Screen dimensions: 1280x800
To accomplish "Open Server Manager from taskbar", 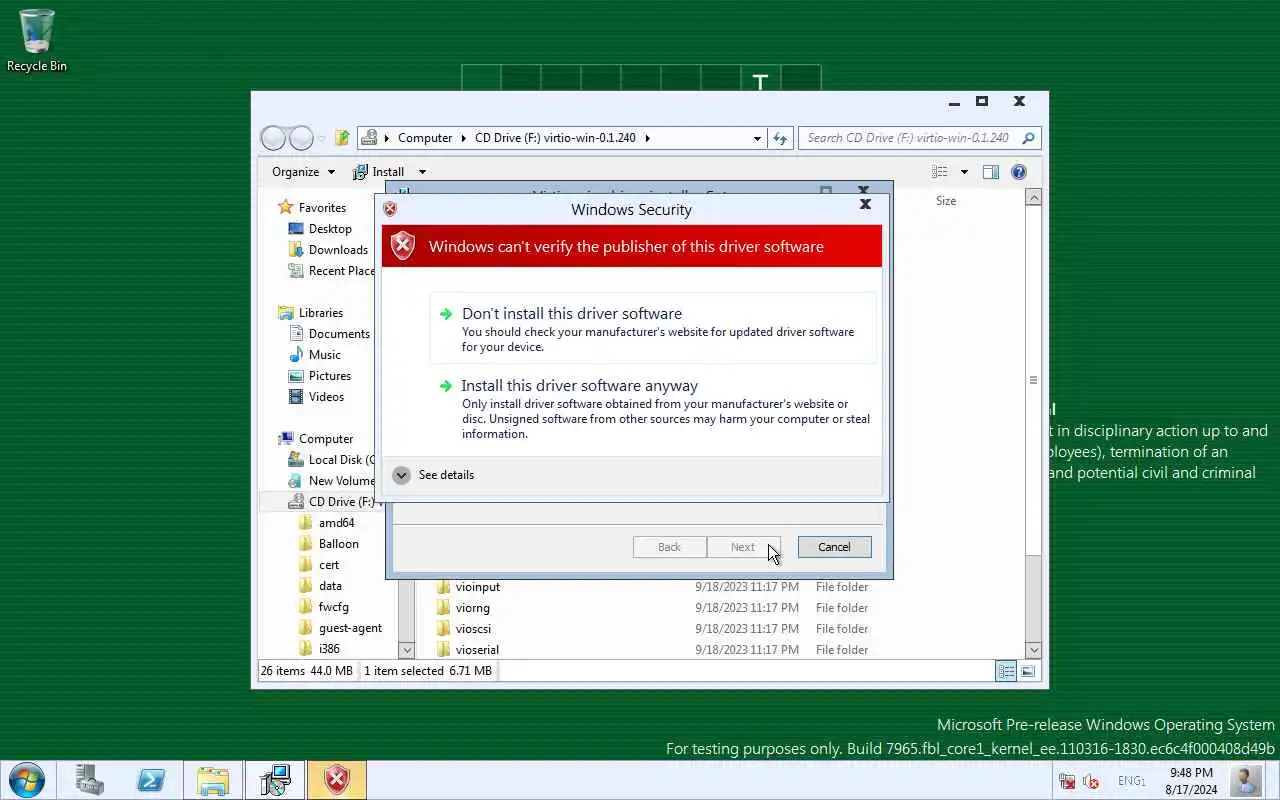I will 90,780.
